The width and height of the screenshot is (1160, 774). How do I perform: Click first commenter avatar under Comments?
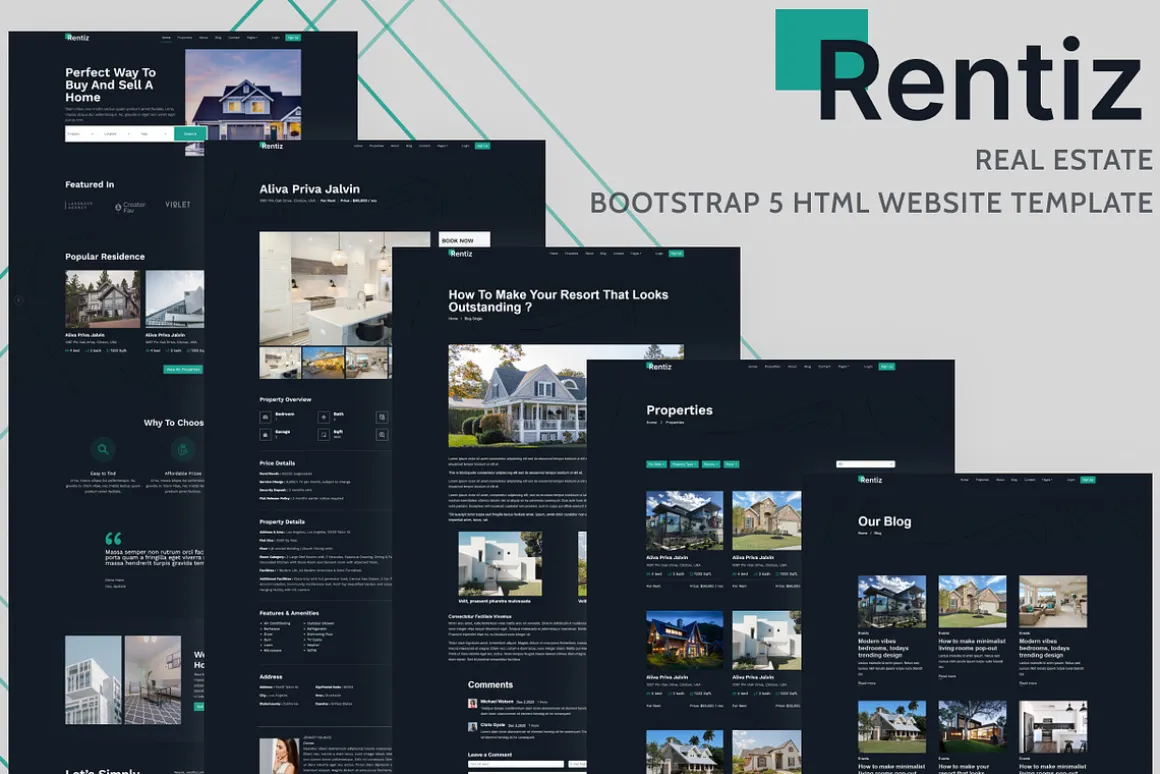472,703
